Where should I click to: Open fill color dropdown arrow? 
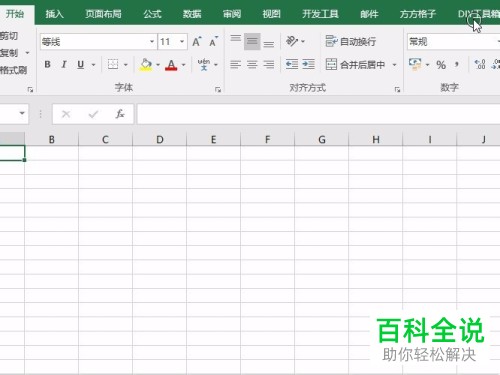coord(158,65)
